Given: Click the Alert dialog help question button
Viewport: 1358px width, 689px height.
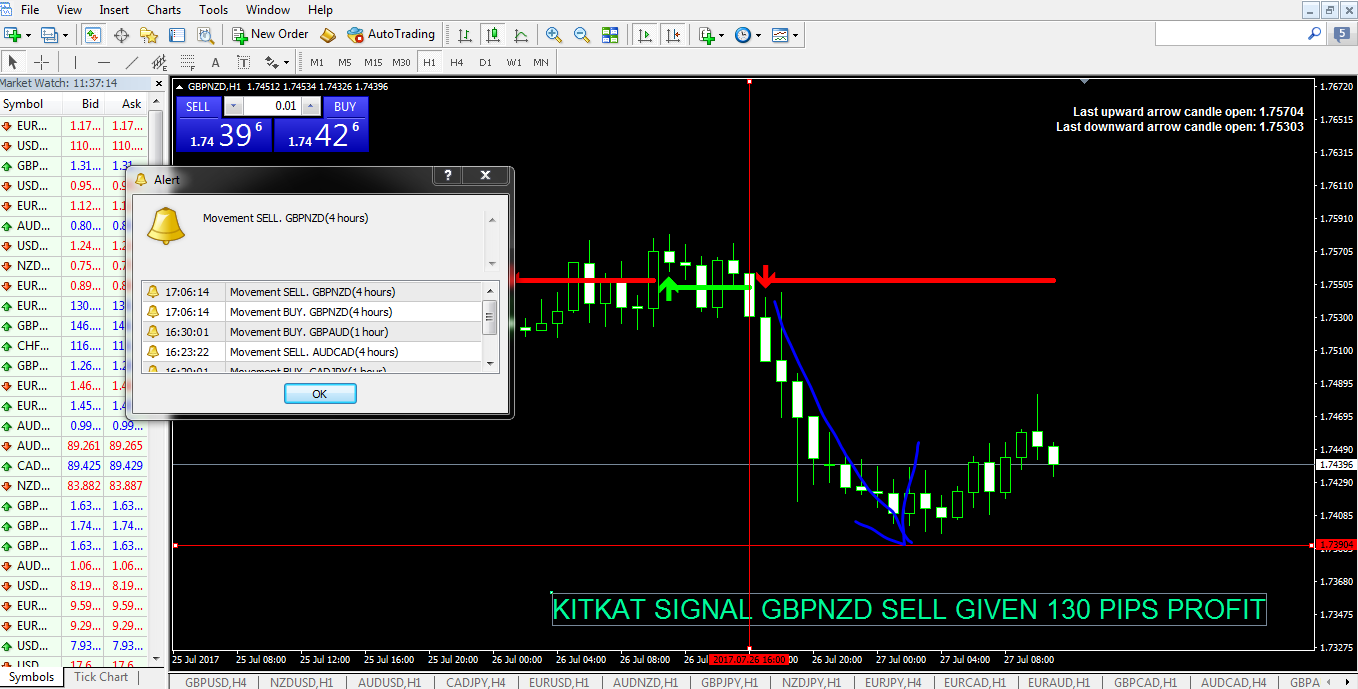Looking at the screenshot, I should tap(447, 176).
